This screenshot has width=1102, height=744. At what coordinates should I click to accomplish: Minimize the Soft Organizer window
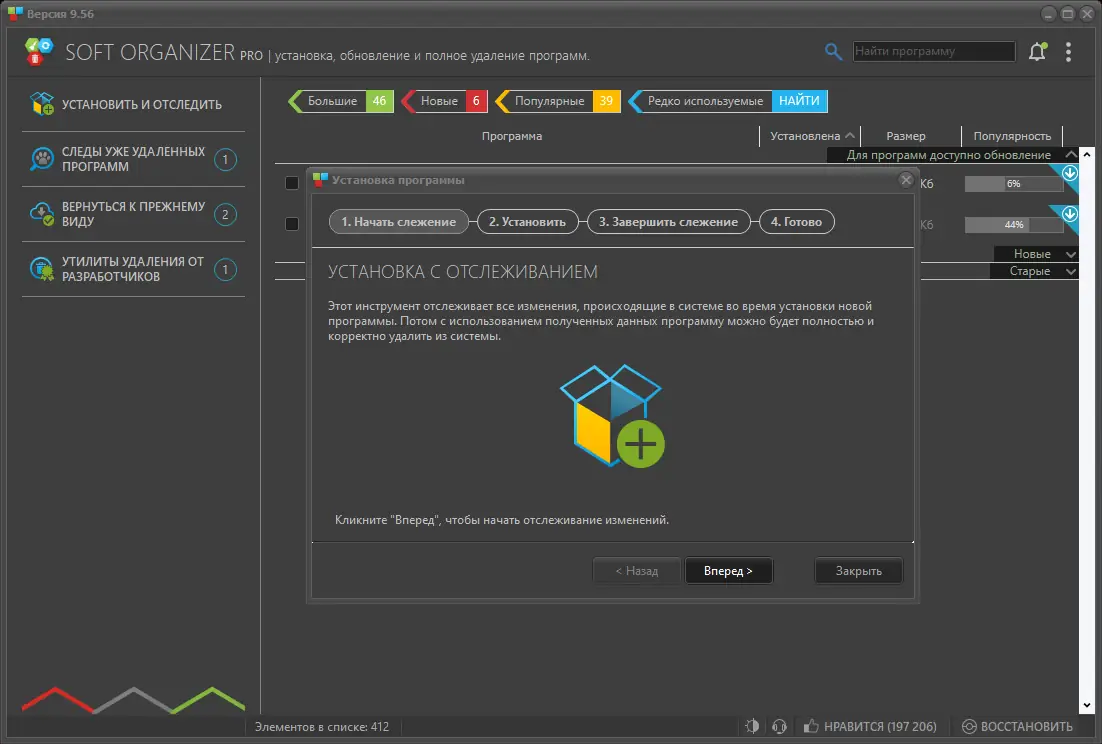[1049, 13]
